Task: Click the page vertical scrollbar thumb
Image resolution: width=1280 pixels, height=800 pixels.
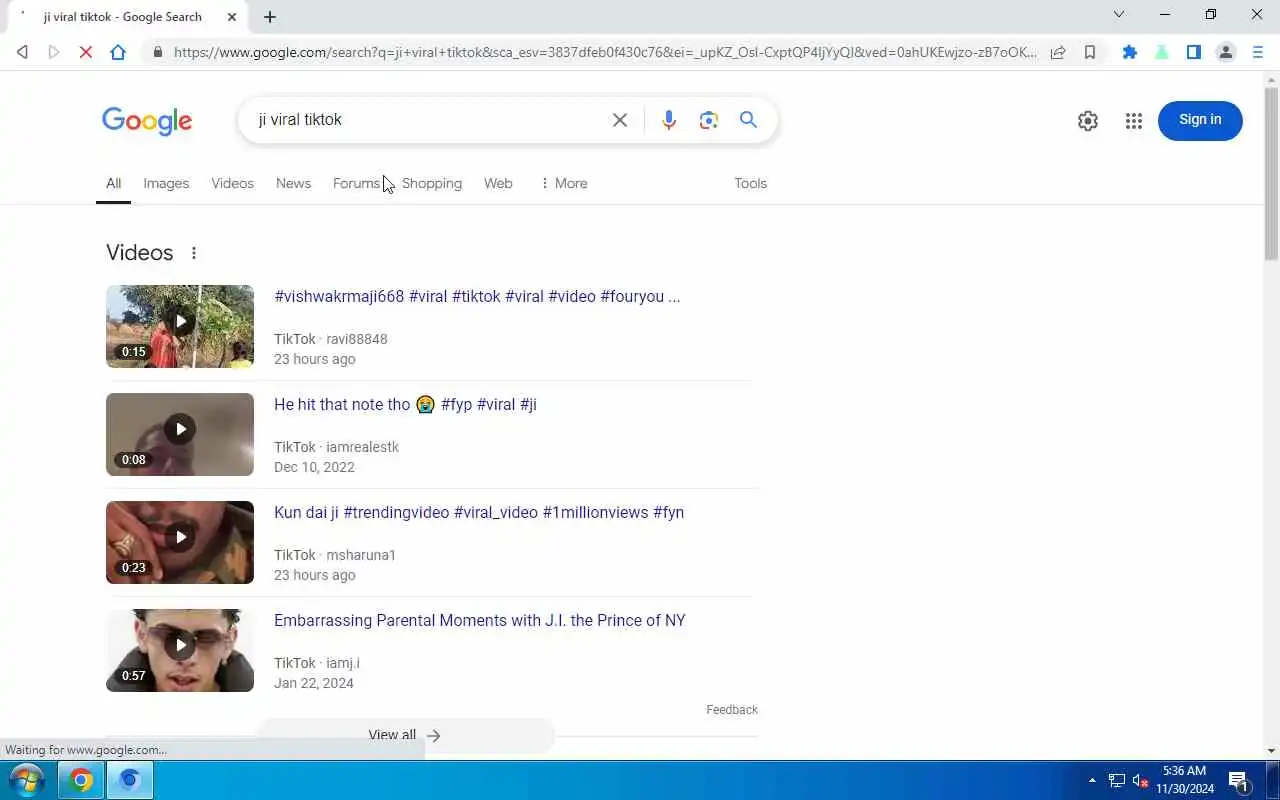Action: (x=1272, y=175)
